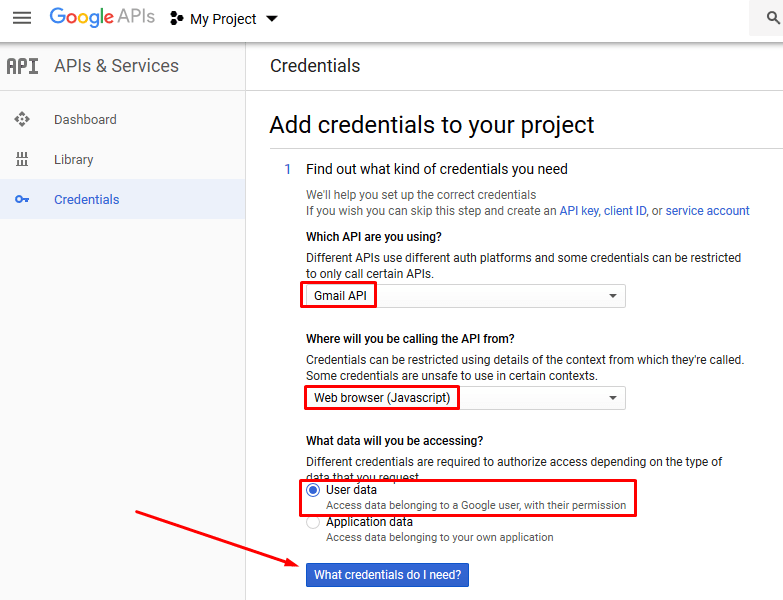Screen dimensions: 783x600
Task: Click 'Access data belonging to a Google user' text
Action: pyautogui.click(x=476, y=505)
